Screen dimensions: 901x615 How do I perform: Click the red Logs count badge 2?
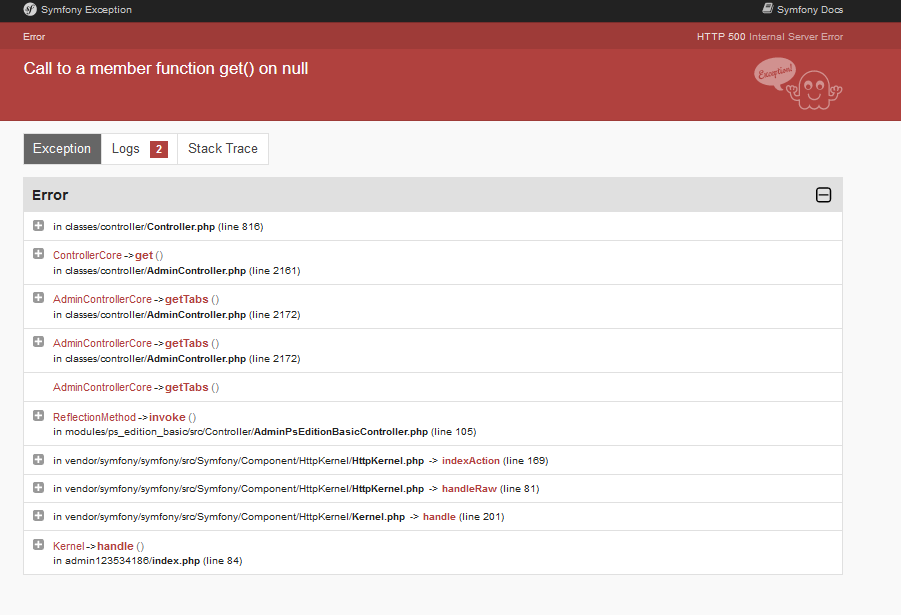[159, 149]
